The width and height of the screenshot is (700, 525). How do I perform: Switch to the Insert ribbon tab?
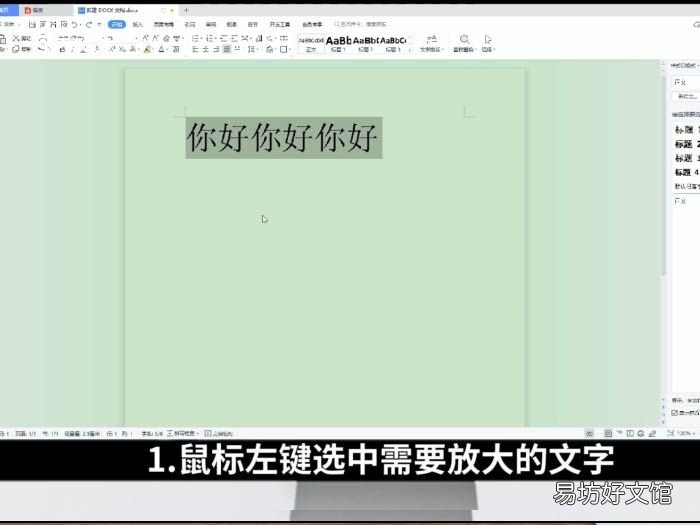(138, 25)
